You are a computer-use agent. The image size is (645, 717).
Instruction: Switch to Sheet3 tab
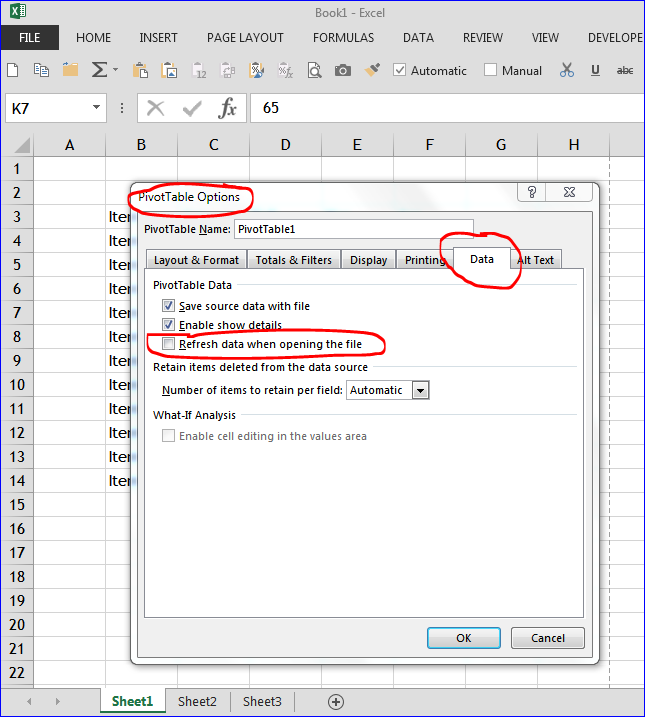[x=262, y=701]
